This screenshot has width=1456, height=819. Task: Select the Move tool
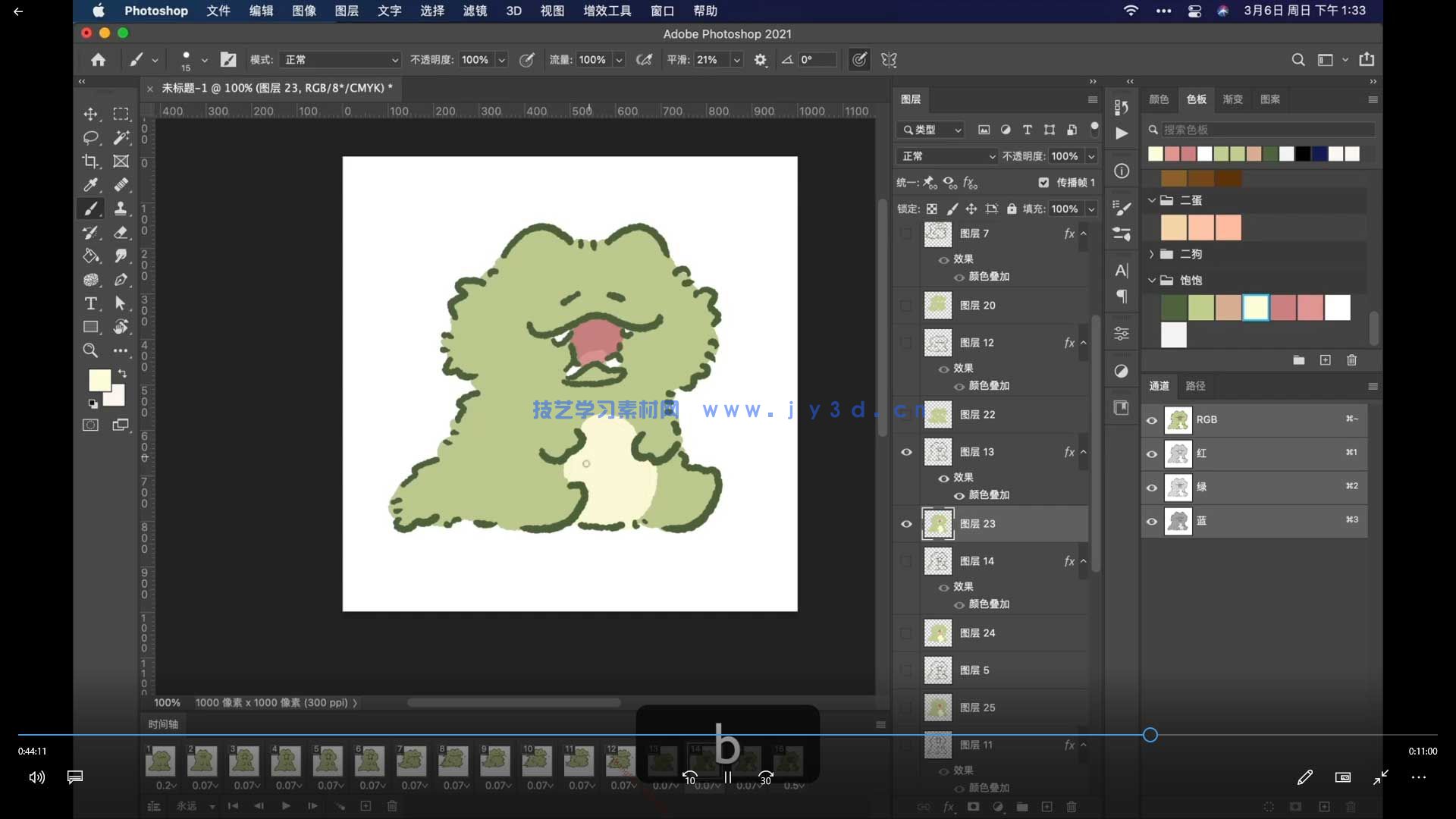coord(90,114)
